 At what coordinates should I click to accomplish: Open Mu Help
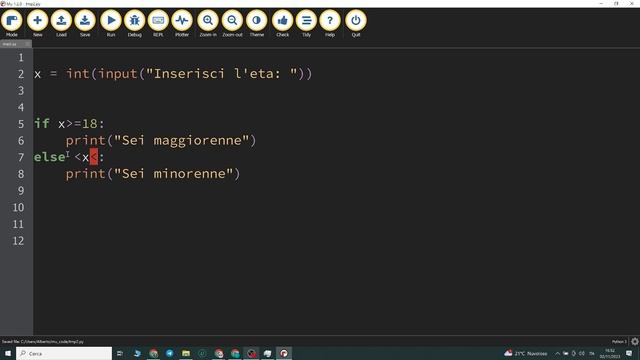[330, 24]
